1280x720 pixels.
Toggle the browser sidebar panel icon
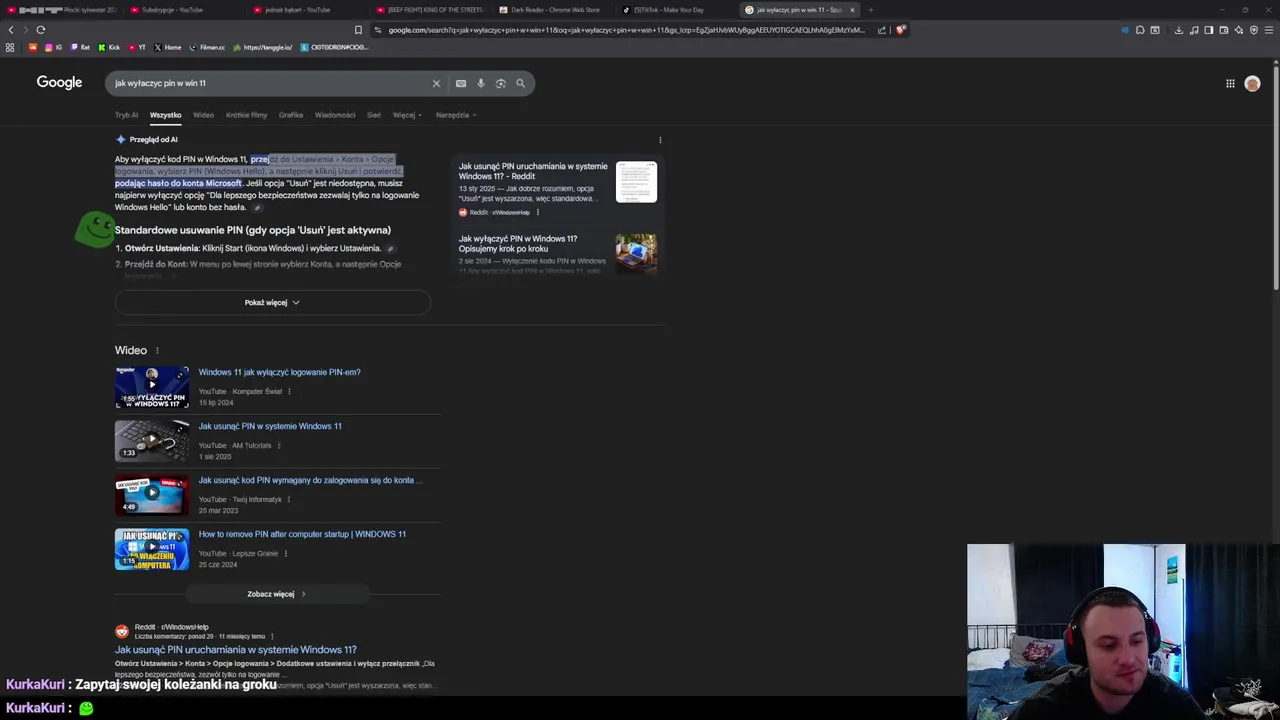1209,30
